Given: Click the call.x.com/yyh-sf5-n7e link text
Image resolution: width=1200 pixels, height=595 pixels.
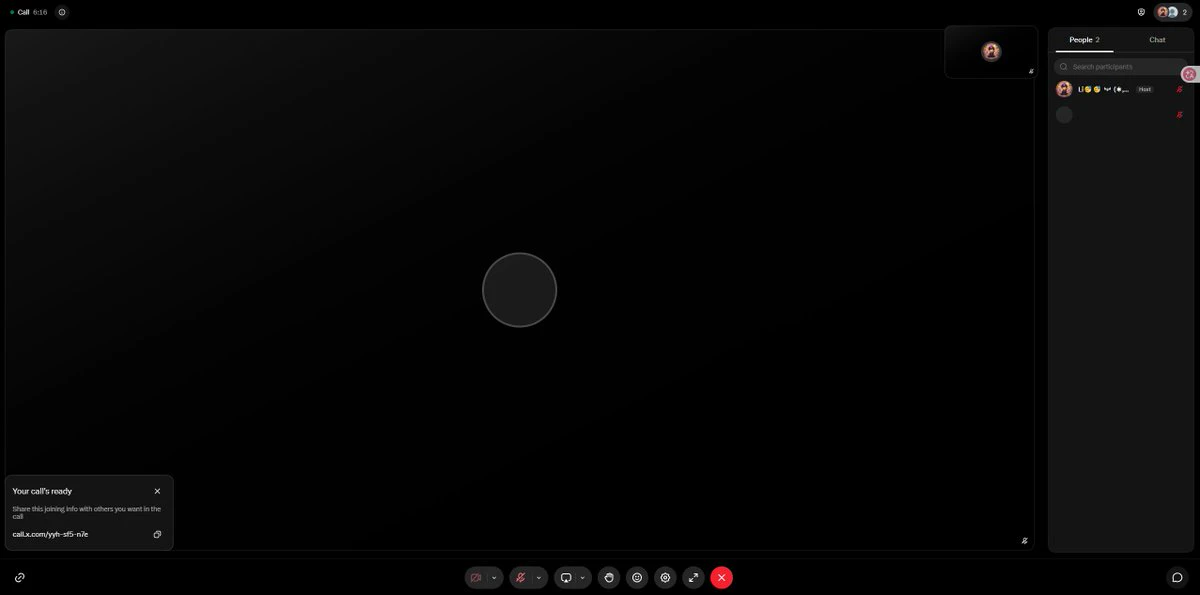Looking at the screenshot, I should [x=50, y=534].
